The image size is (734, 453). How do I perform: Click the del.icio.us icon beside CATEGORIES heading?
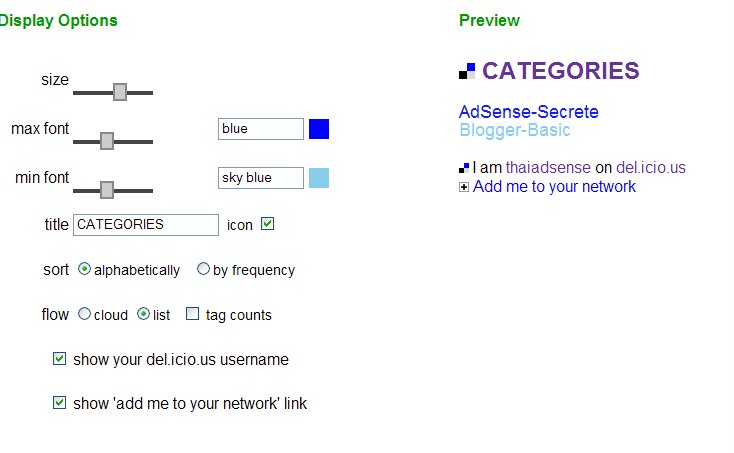point(467,71)
